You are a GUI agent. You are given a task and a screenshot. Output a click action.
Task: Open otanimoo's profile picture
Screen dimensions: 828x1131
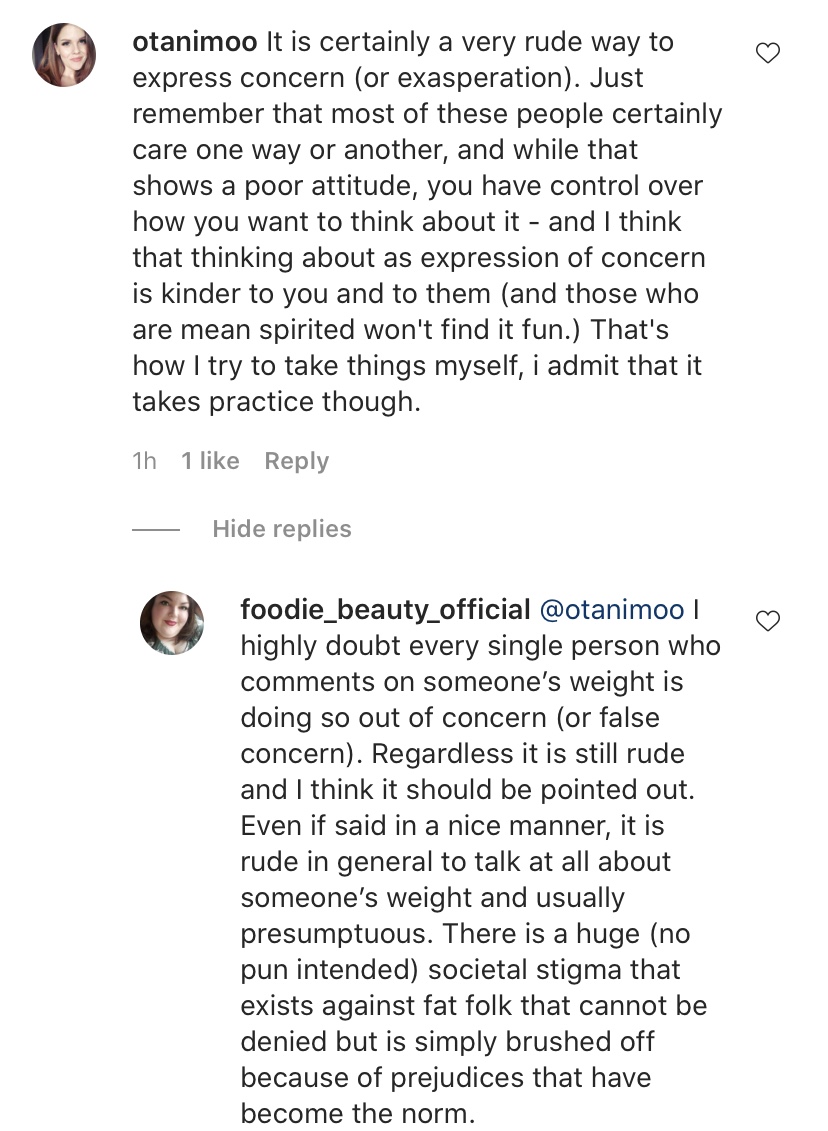click(64, 55)
